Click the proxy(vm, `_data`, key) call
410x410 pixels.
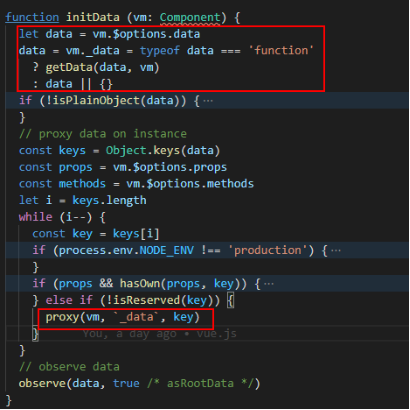click(123, 317)
